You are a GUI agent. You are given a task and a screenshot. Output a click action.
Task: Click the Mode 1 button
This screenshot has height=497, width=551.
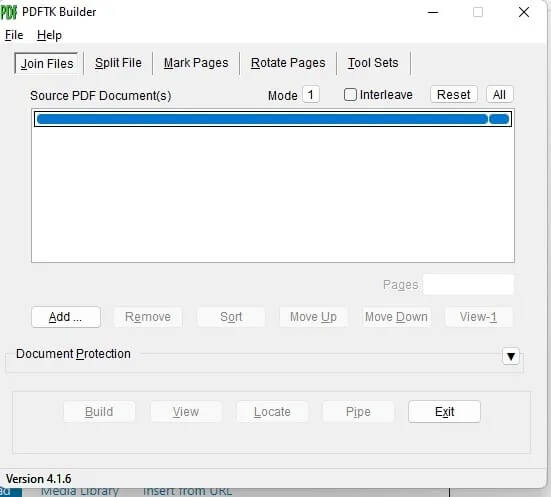[x=311, y=95]
